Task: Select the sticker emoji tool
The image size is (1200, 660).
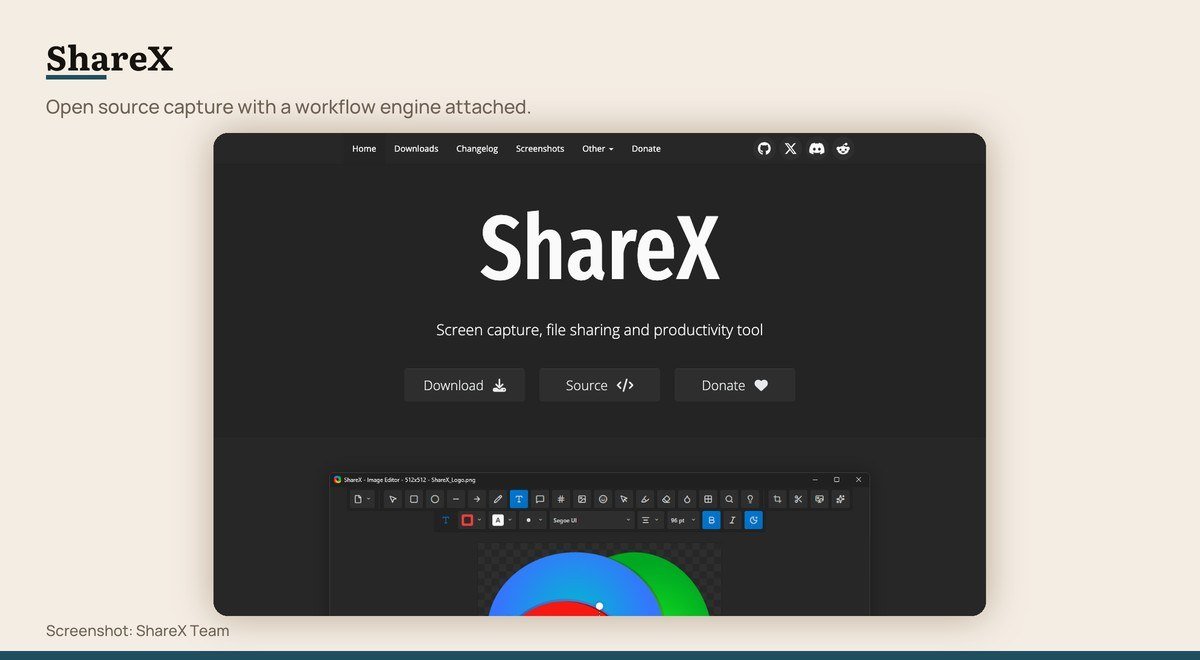Action: coord(603,499)
